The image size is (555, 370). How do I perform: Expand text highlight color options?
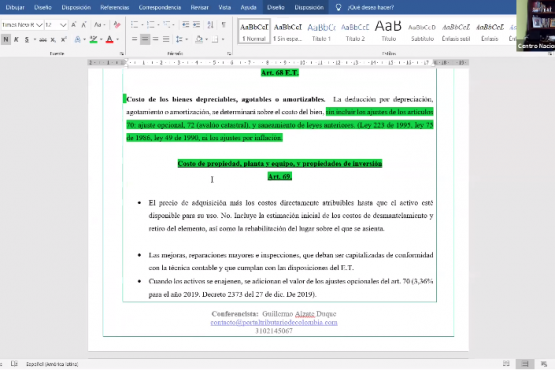click(x=101, y=39)
